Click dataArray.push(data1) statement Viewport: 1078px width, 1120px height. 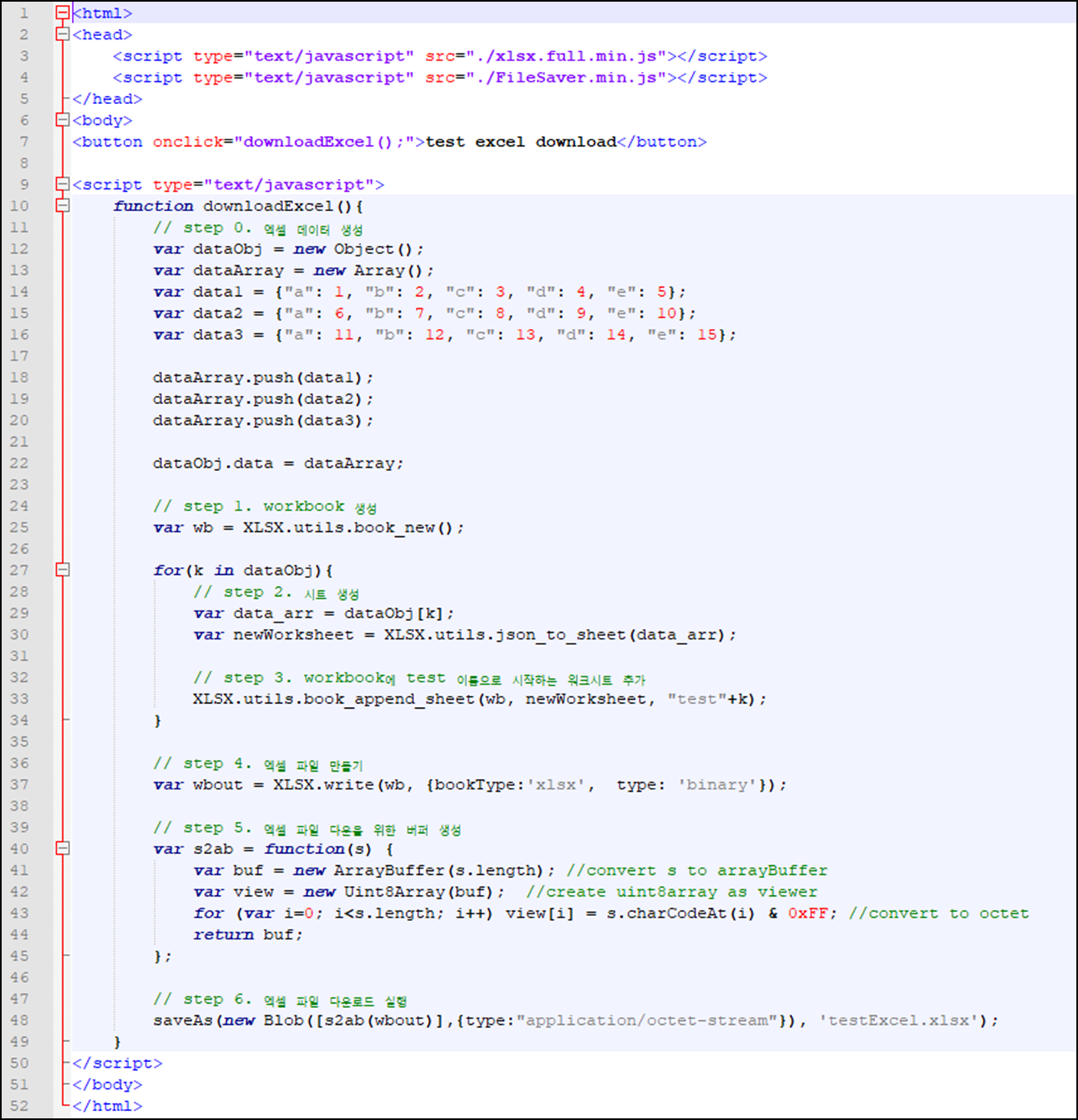click(264, 377)
